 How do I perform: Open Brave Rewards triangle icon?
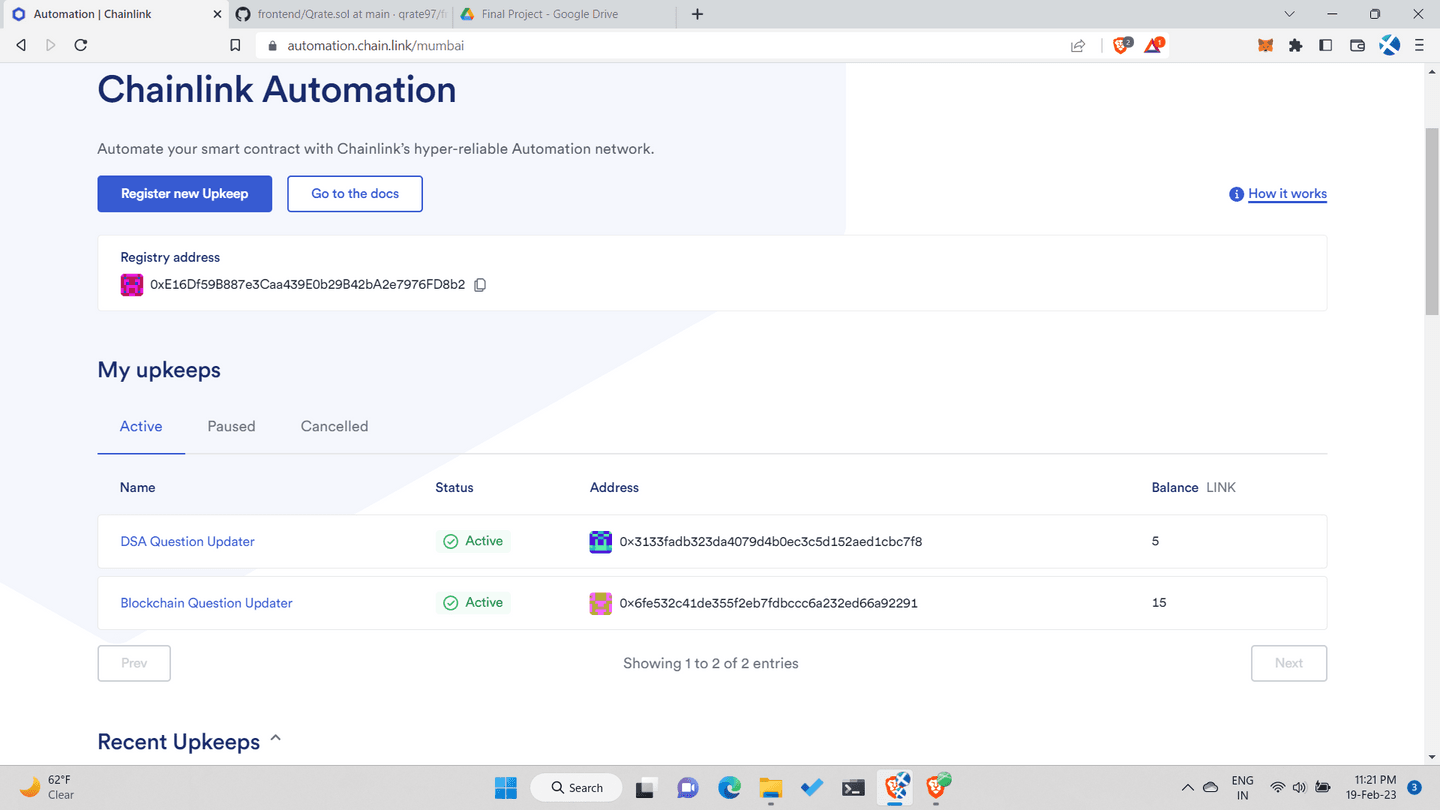[1154, 45]
